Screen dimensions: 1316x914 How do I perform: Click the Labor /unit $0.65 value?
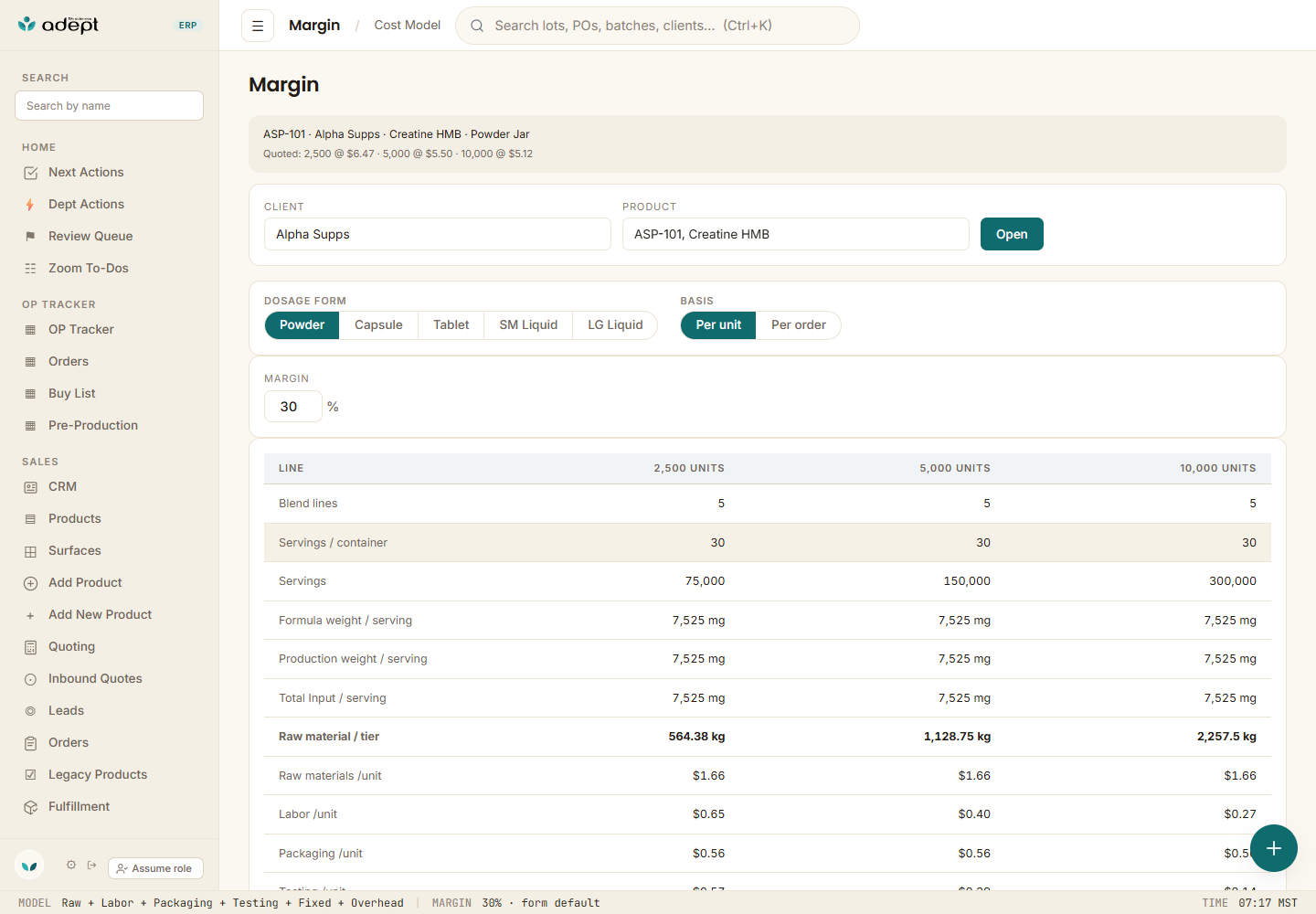pyautogui.click(x=708, y=814)
